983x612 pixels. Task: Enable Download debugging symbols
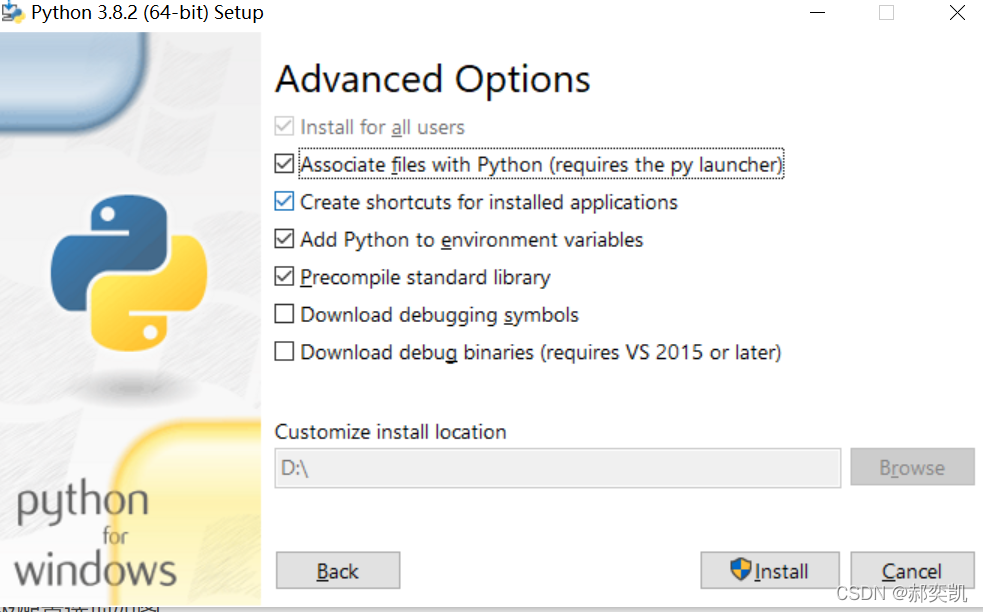(285, 315)
